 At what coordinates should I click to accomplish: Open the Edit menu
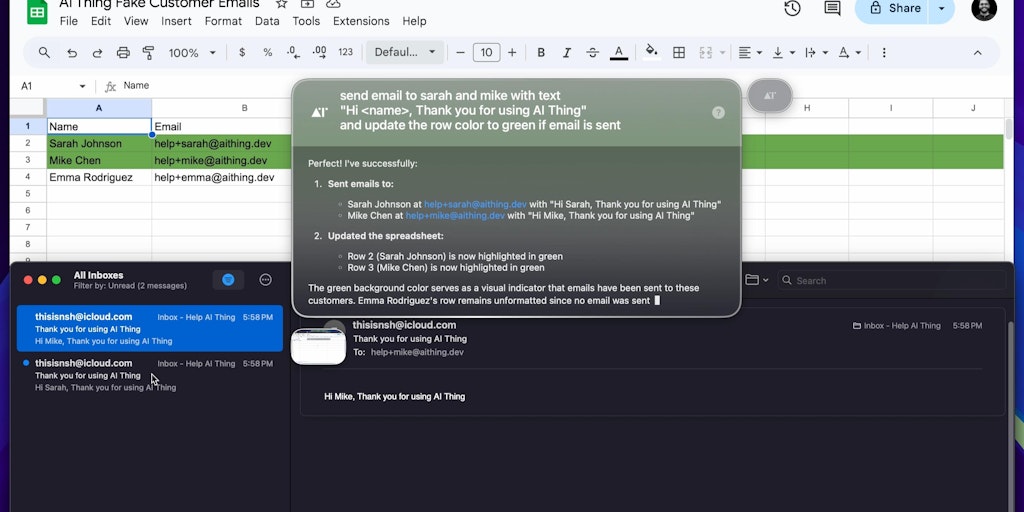coord(101,21)
